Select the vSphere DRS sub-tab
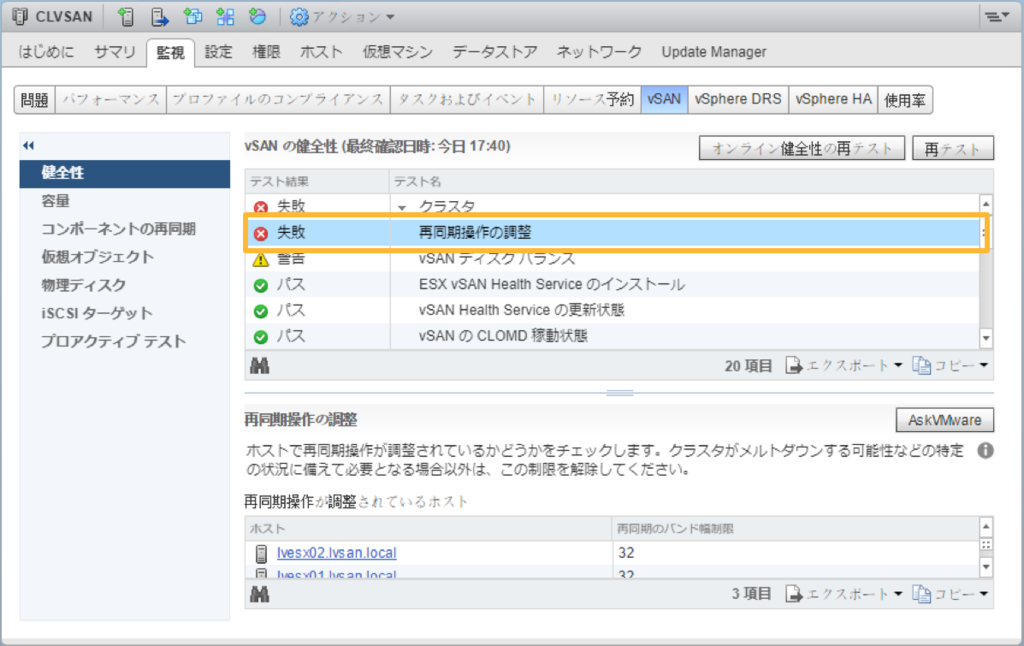 (738, 100)
